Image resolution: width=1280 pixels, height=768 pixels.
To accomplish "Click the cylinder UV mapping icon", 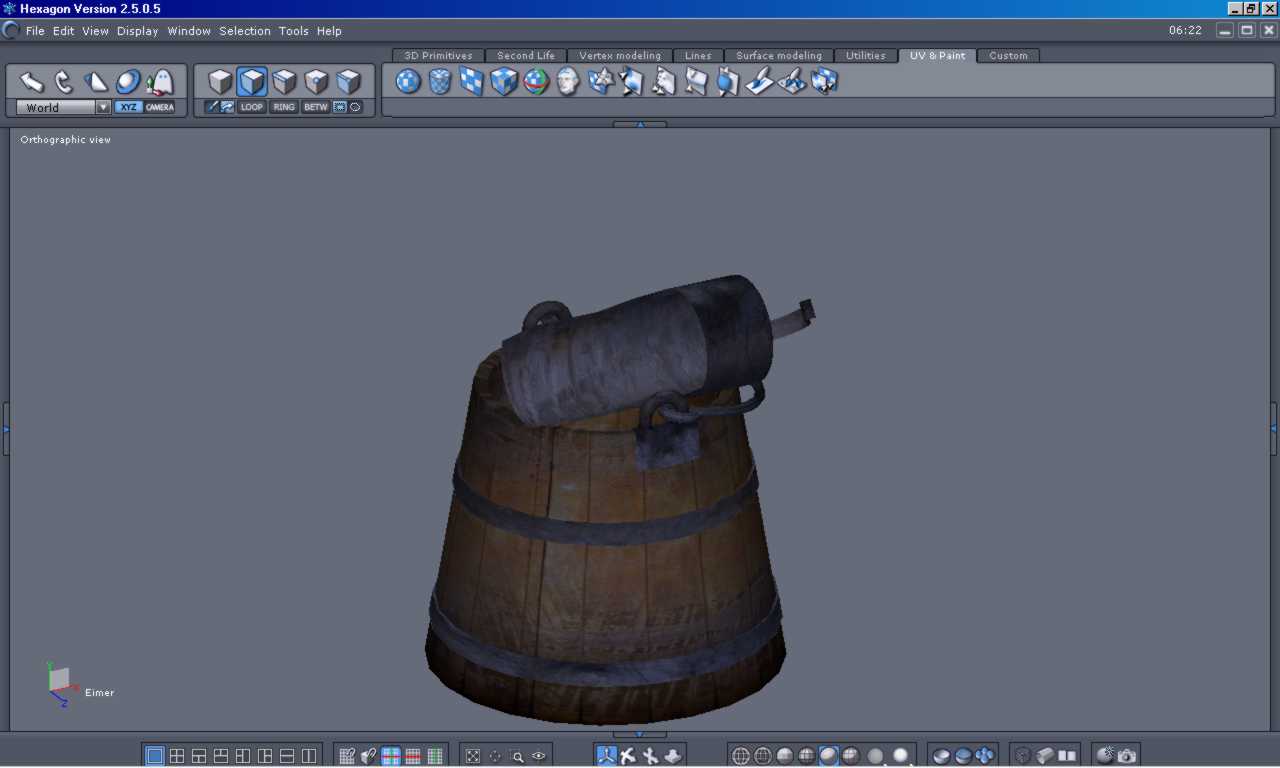I will point(440,82).
